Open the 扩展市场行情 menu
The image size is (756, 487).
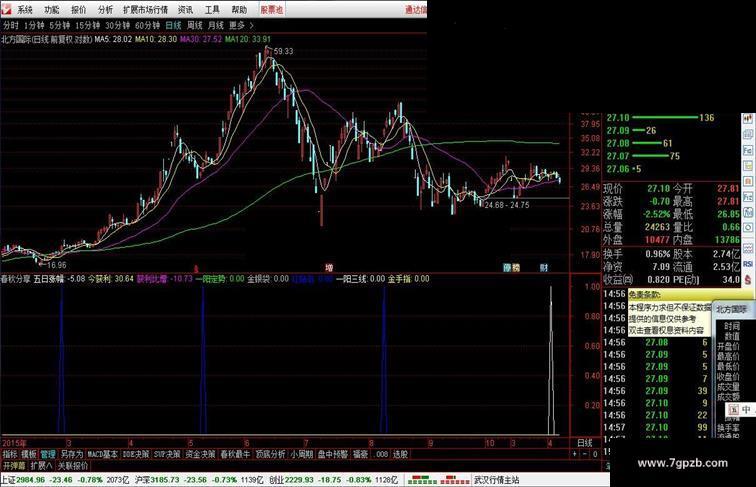tap(146, 9)
